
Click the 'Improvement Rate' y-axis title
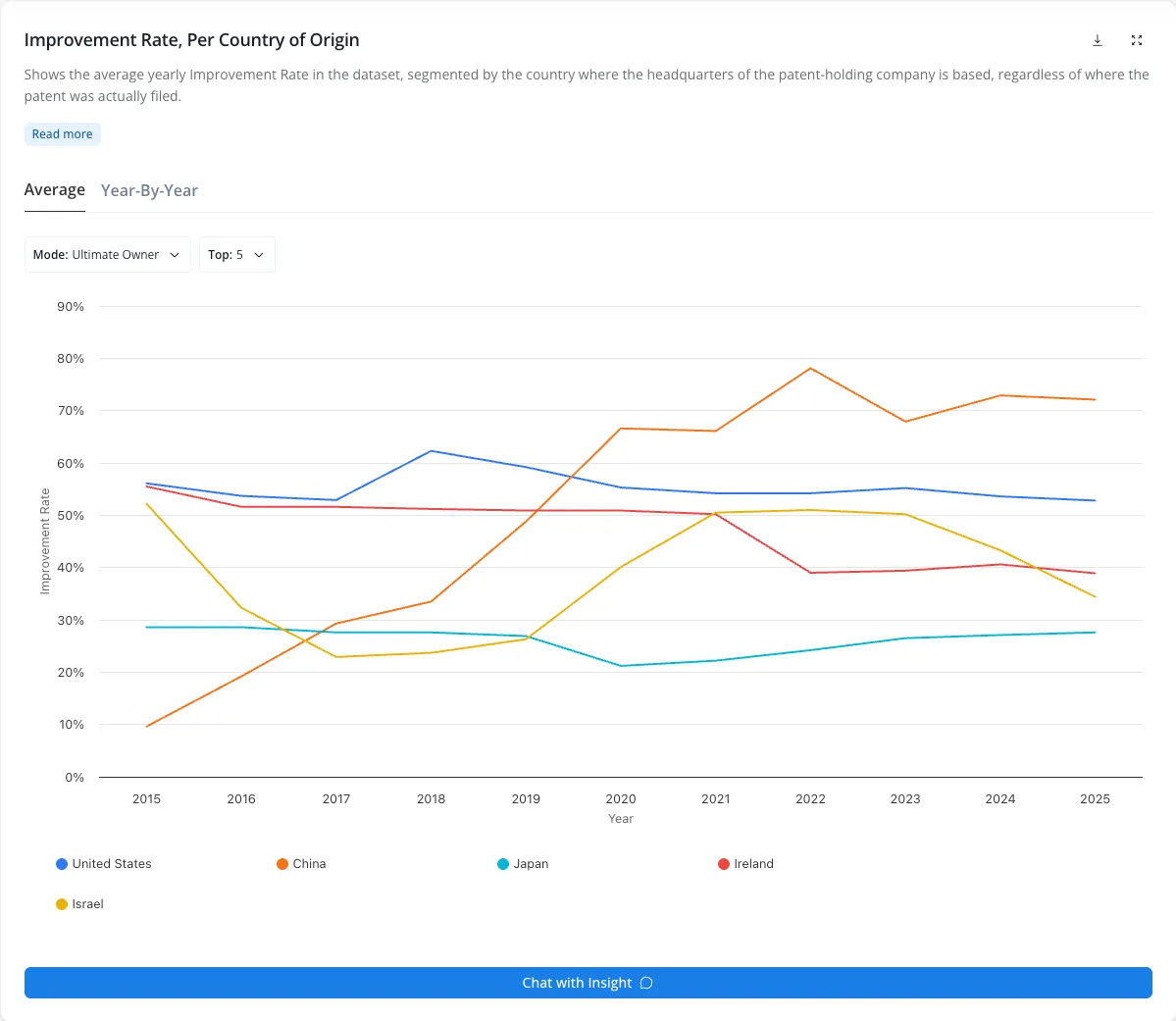pyautogui.click(x=45, y=540)
